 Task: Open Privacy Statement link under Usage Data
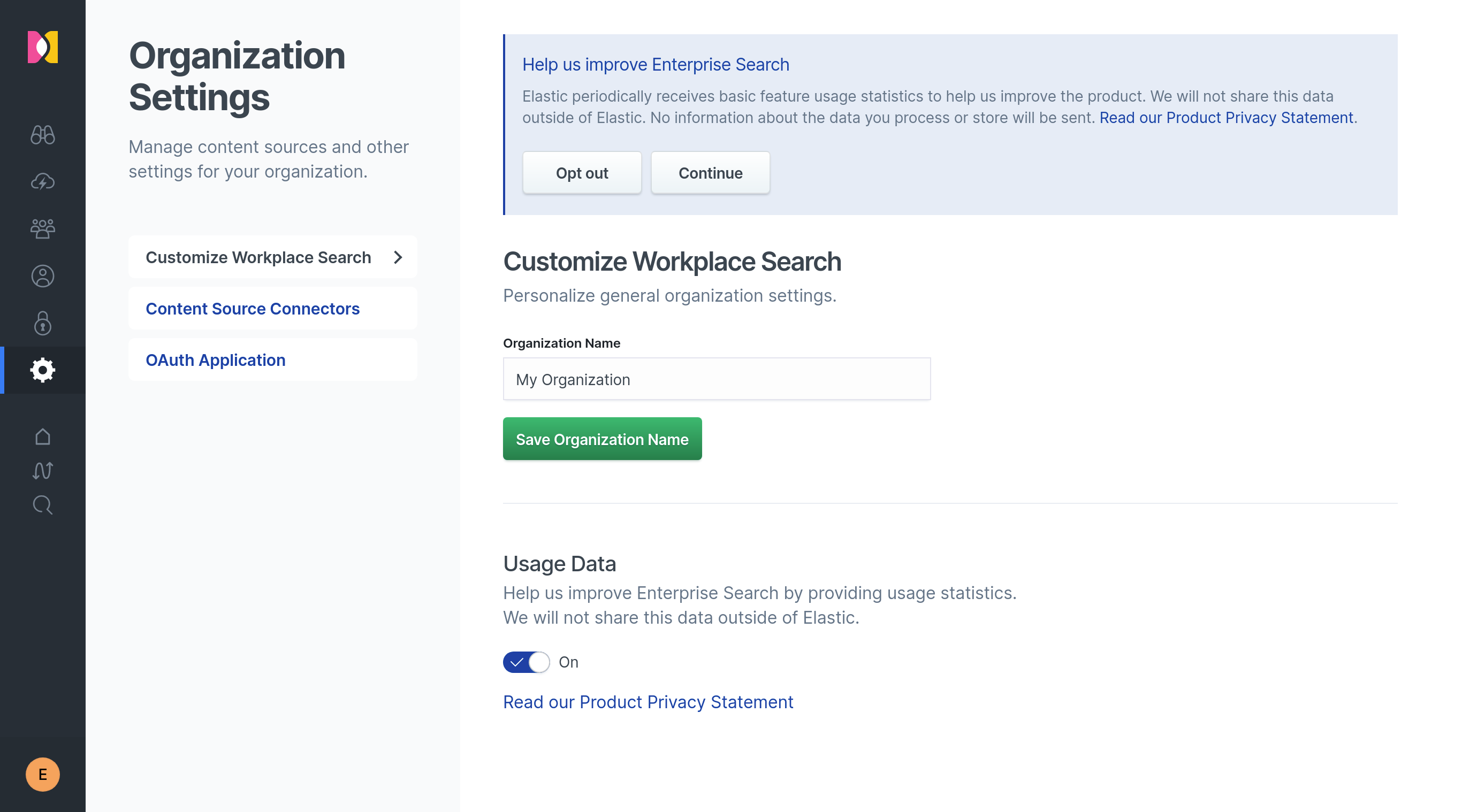(648, 702)
